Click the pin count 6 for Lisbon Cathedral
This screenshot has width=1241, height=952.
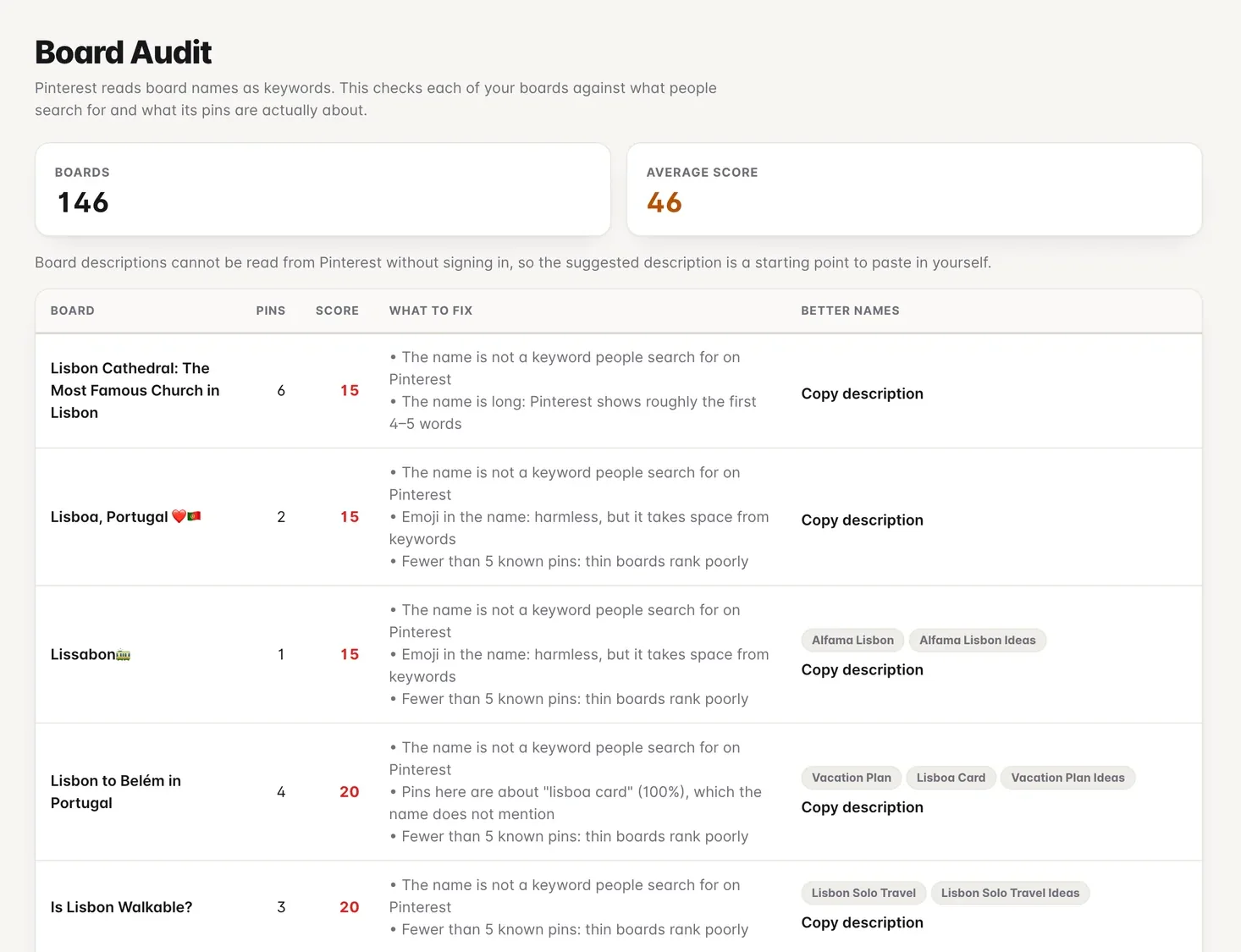pyautogui.click(x=281, y=390)
